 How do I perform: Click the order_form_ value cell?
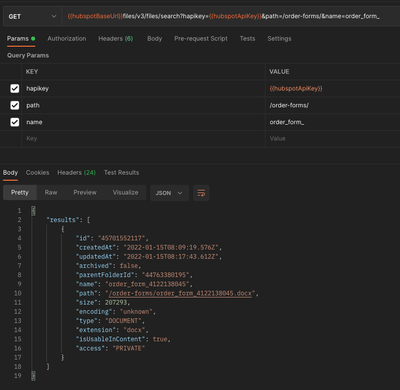coord(333,122)
